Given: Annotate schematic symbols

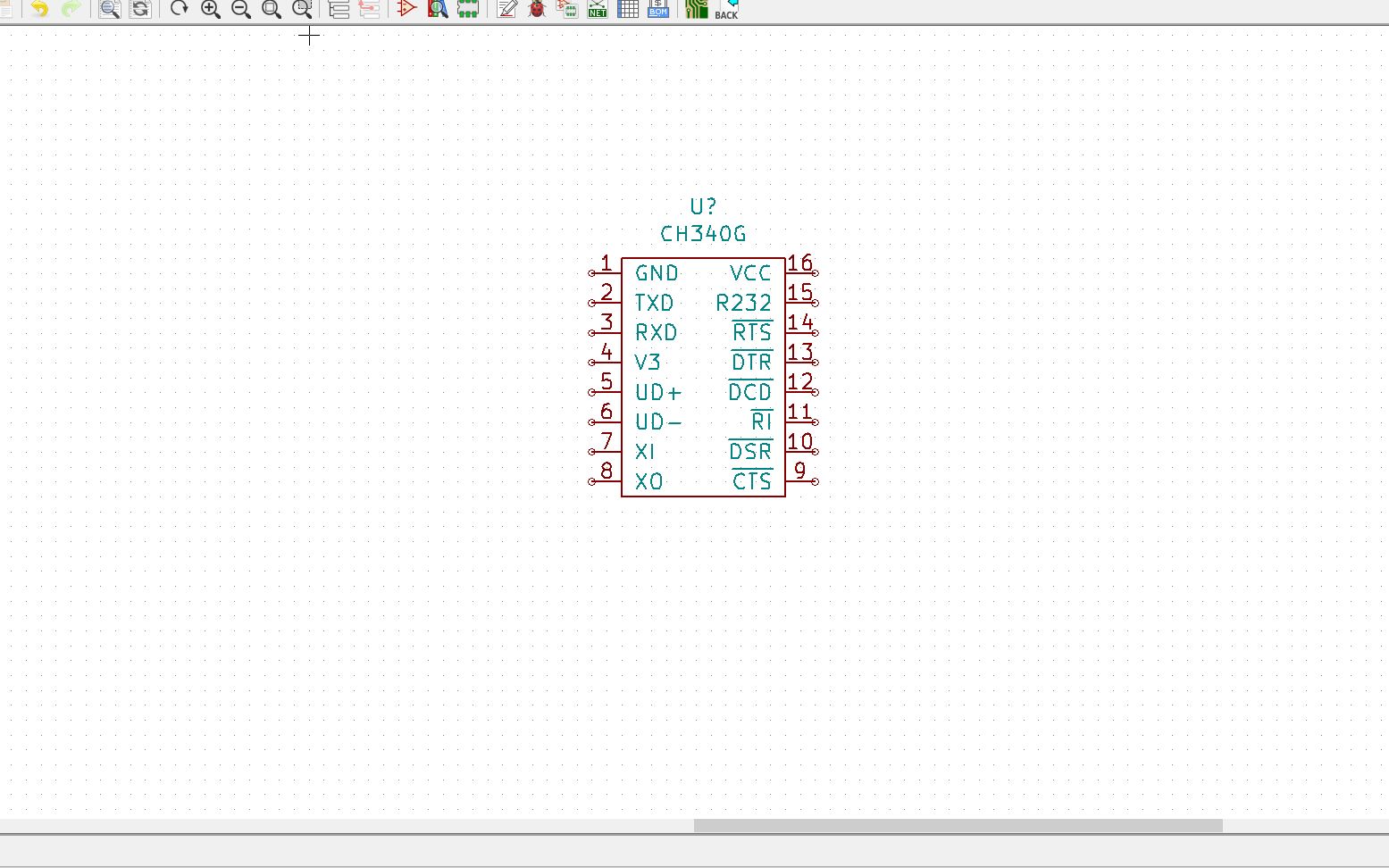Looking at the screenshot, I should tap(506, 9).
